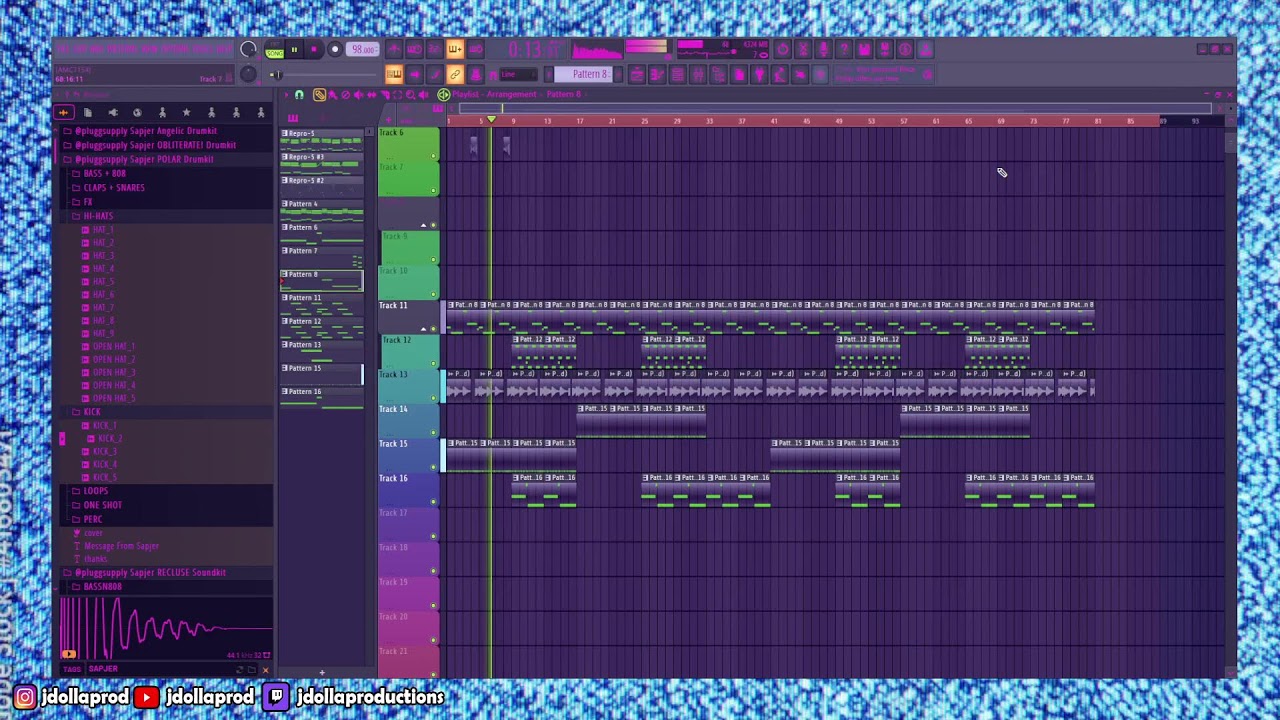Expand the CLAPS + SNARES folder
Viewport: 1280px width, 720px height.
[114, 187]
